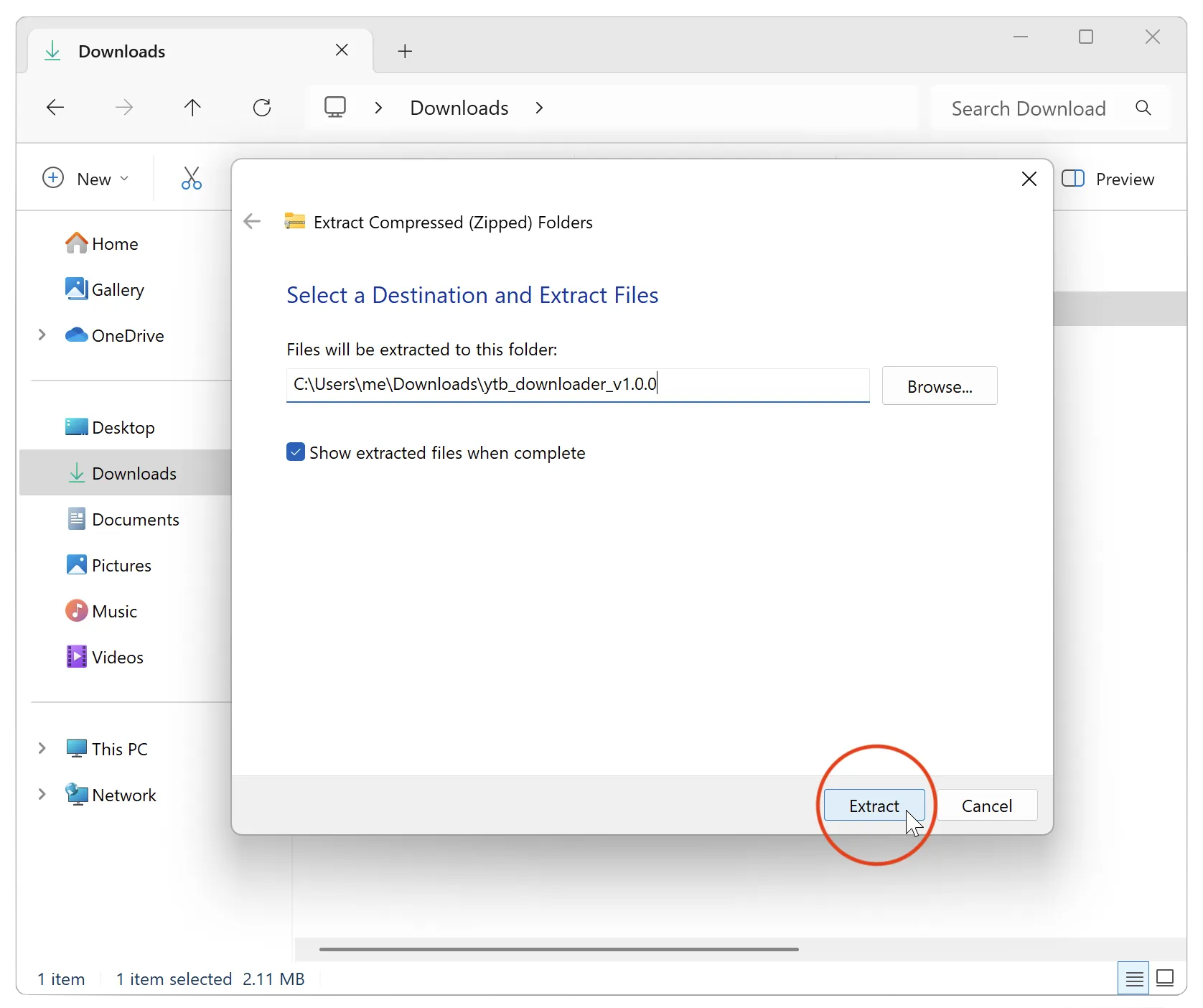This screenshot has height=1008, width=1203.
Task: Open OneDrive in the sidebar
Action: (115, 336)
